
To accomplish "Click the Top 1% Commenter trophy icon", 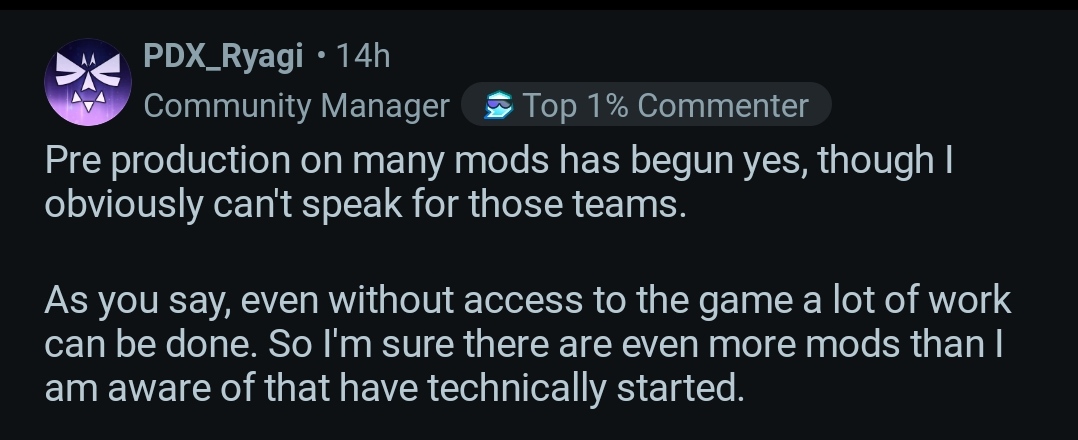I will click(x=496, y=105).
